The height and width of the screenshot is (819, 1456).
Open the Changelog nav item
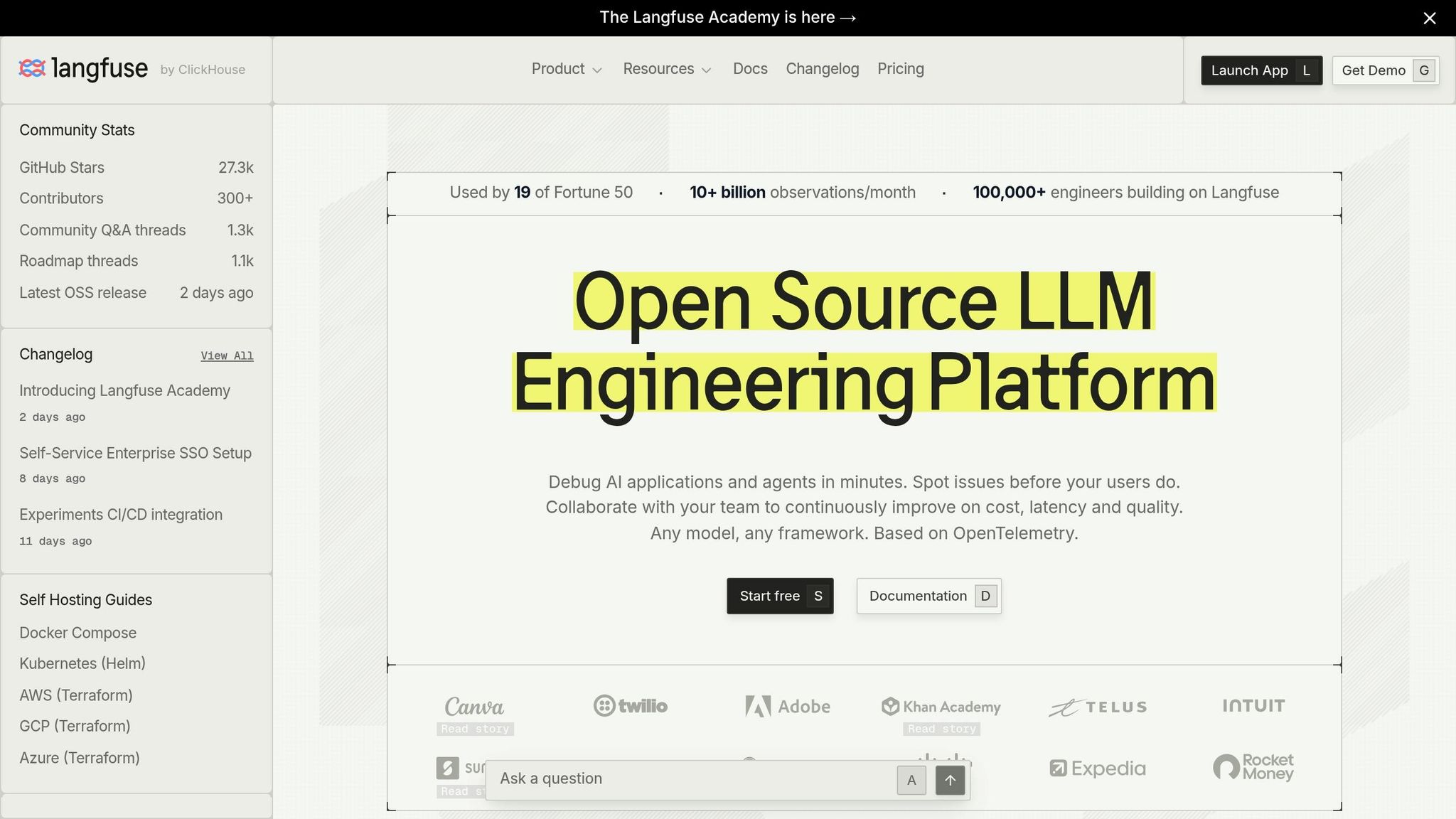tap(823, 69)
